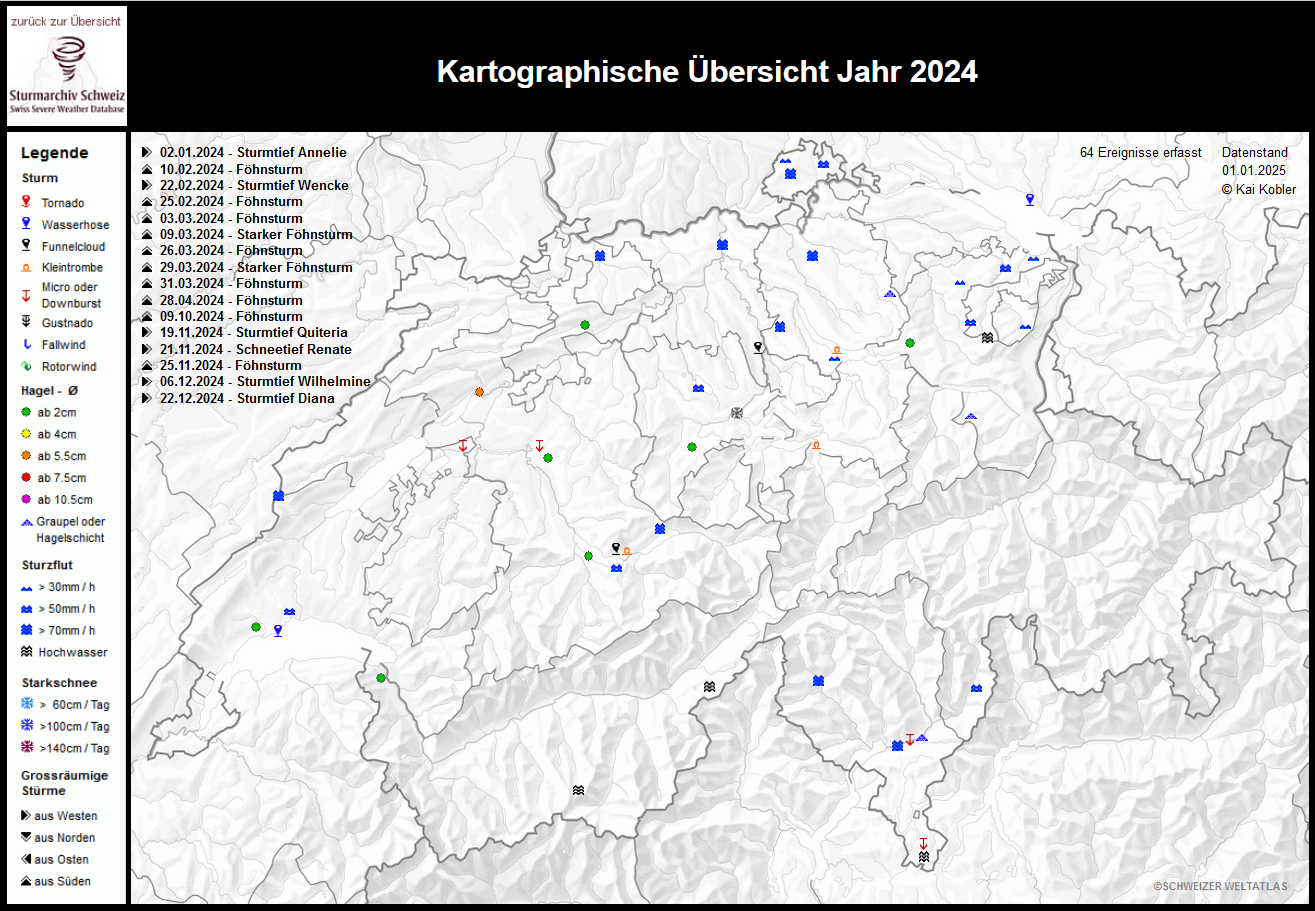Open the 26.03.2024 Föhnsturm event

[231, 251]
